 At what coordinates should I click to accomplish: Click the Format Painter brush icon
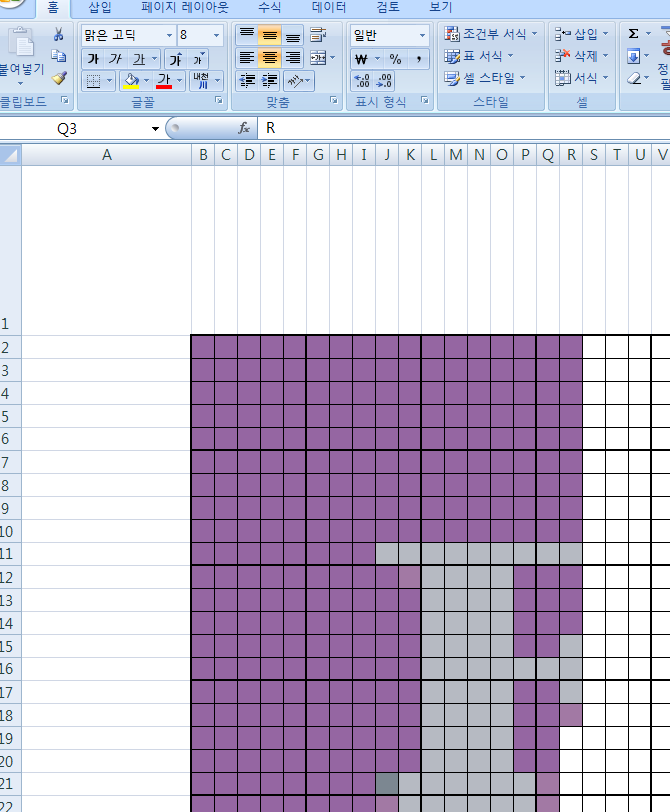pos(58,78)
